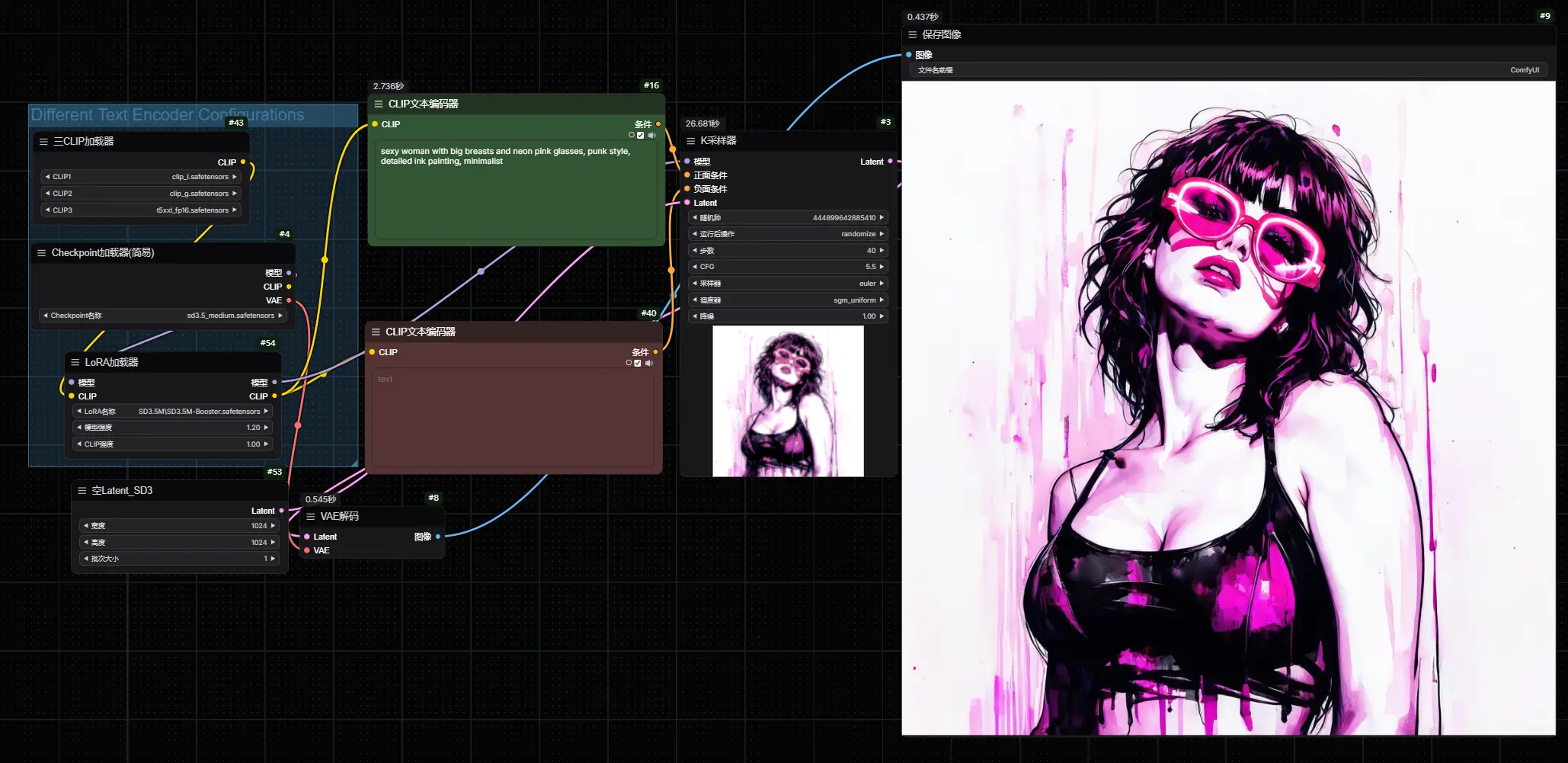Screen dimensions: 1568x763
Task: Click 负面条件 input port of K采样器
Action: coord(687,189)
